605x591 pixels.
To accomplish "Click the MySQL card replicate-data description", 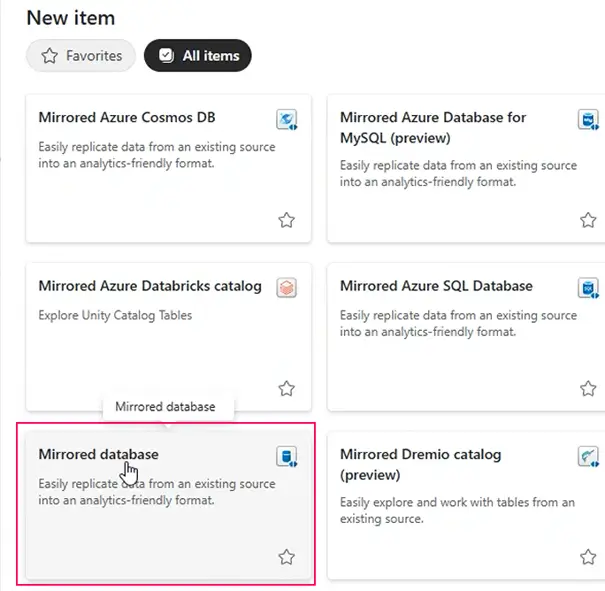I will [x=458, y=174].
